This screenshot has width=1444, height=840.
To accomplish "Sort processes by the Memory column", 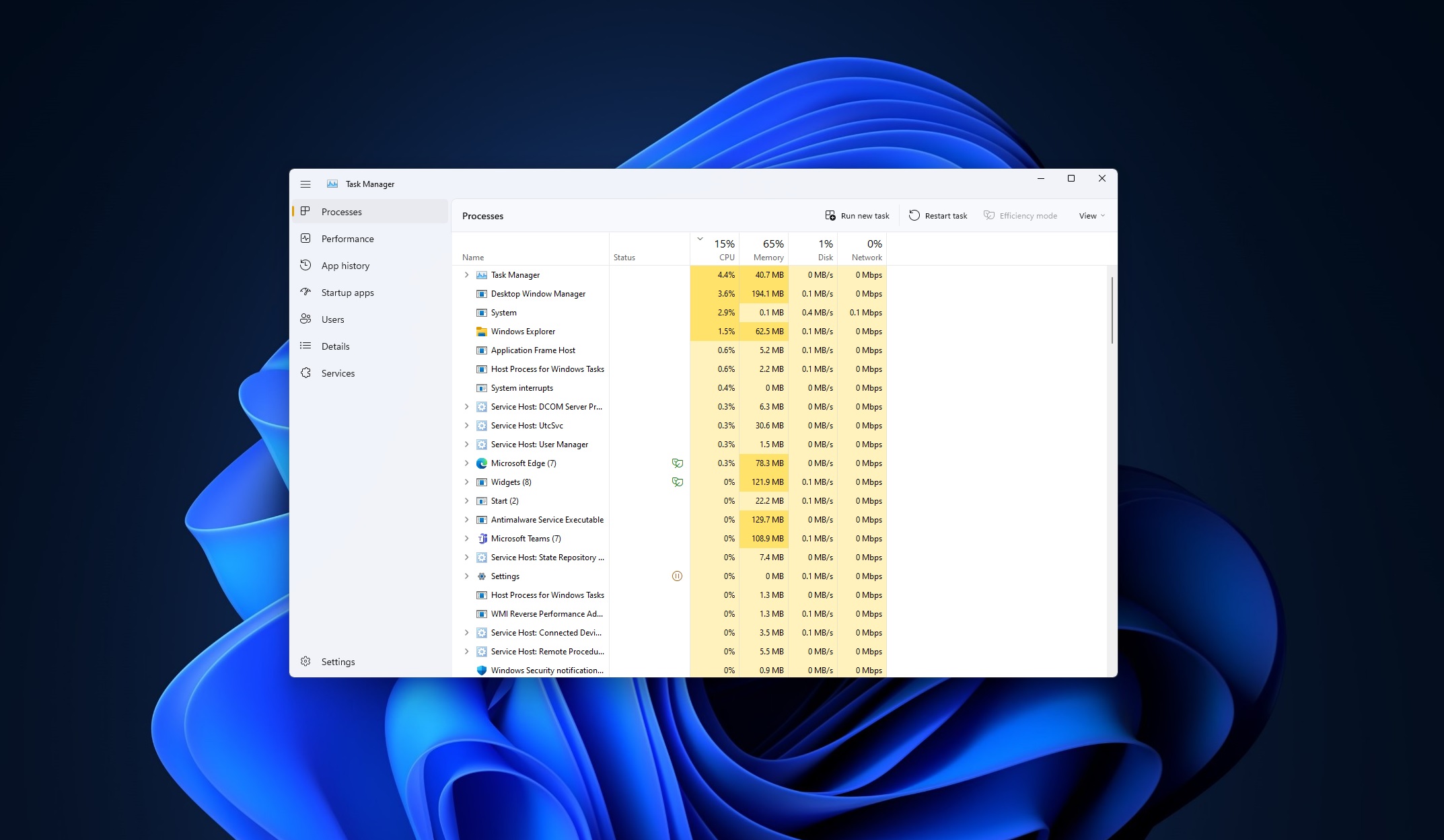I will click(x=767, y=250).
